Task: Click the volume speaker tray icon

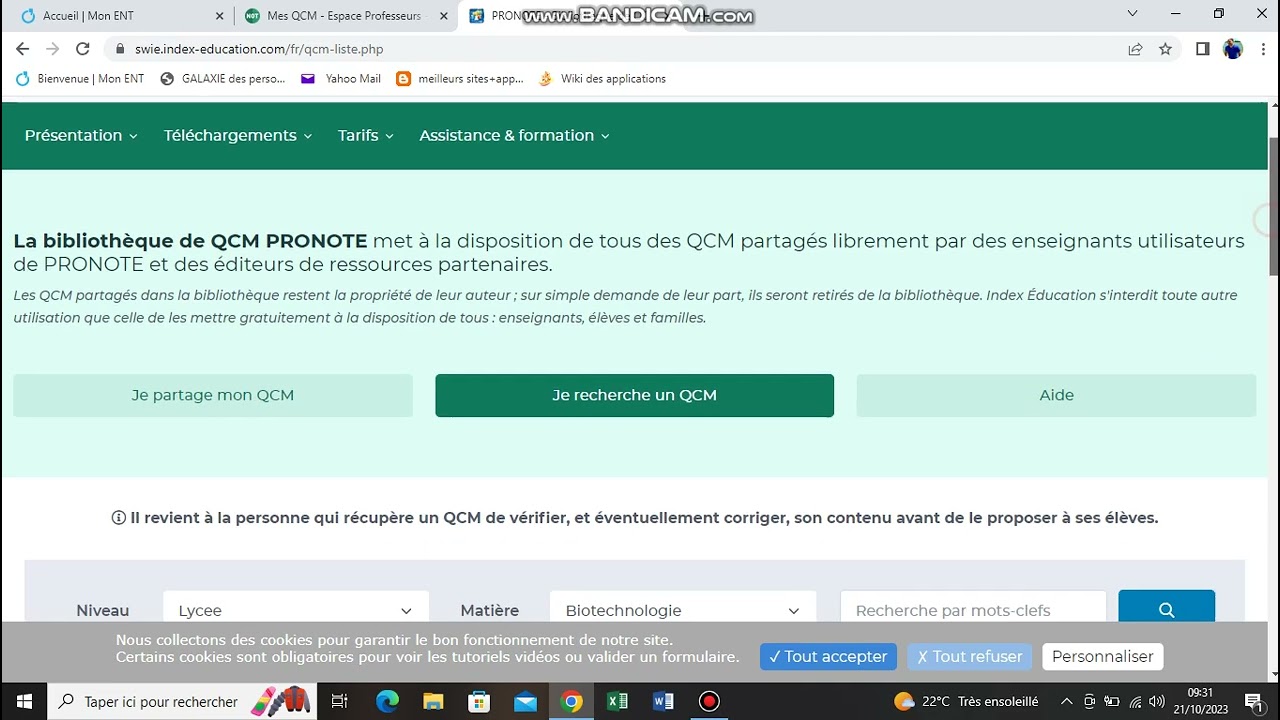Action: (1157, 701)
